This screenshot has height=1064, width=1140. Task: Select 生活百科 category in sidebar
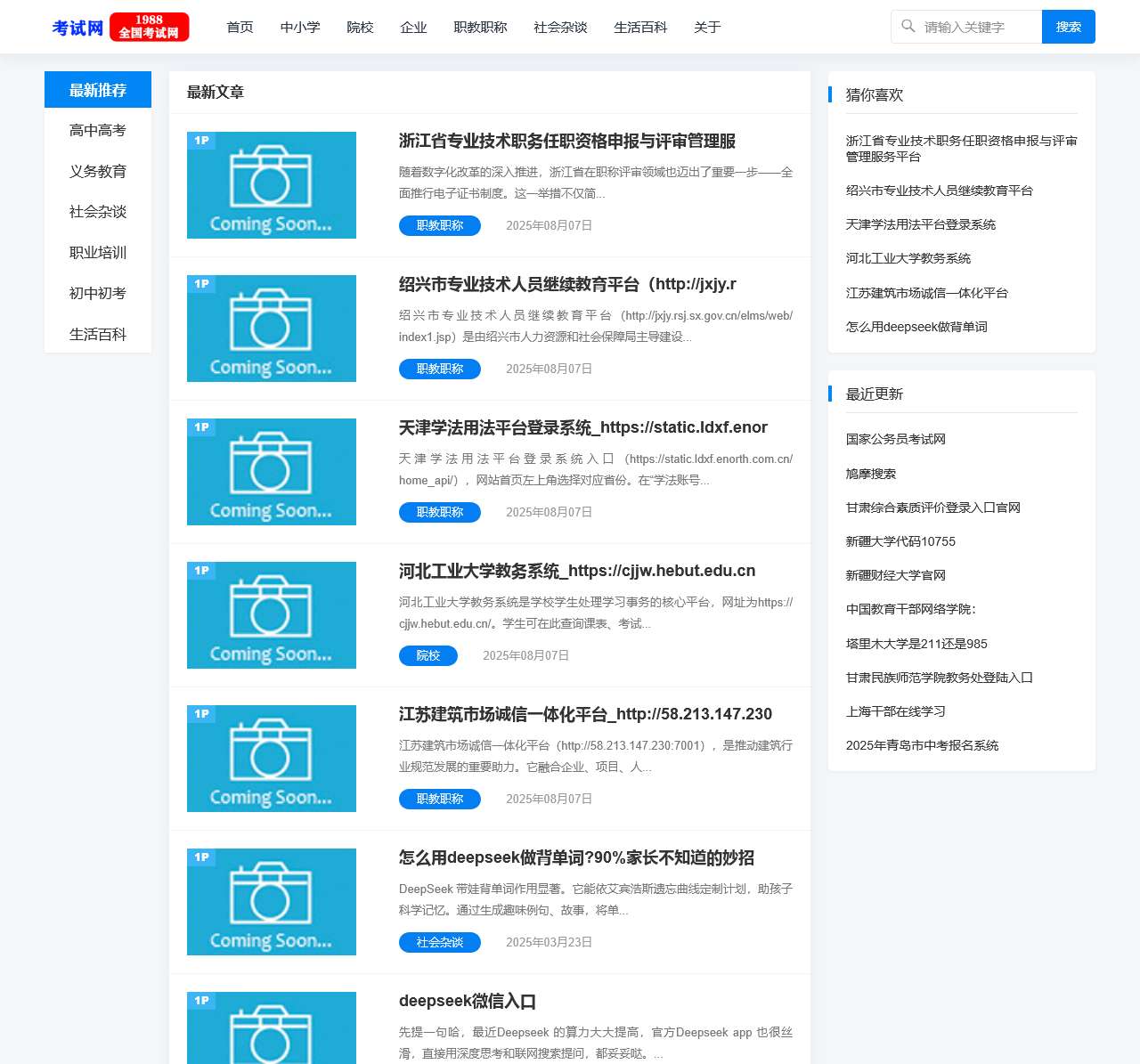97,334
